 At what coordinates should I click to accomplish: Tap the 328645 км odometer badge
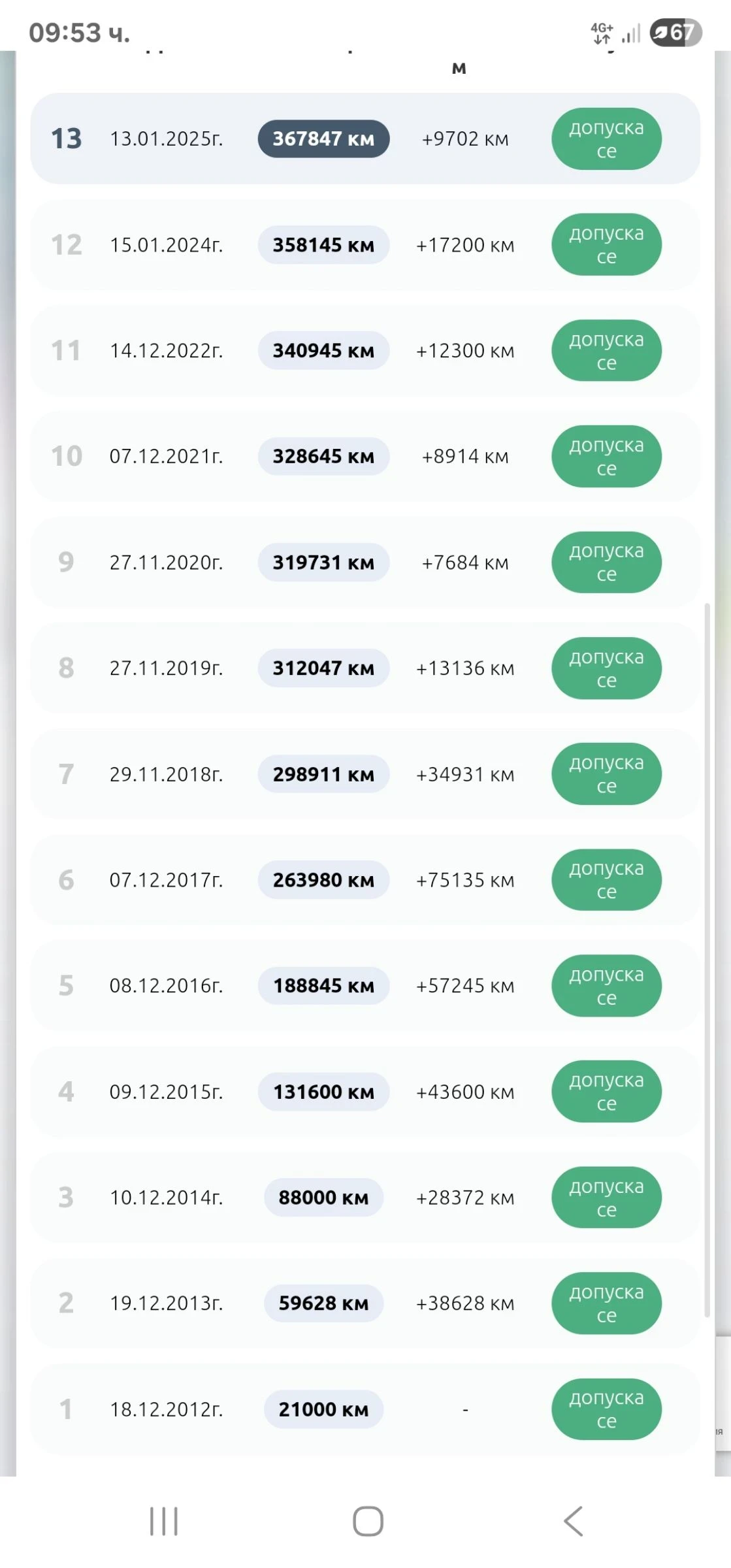pos(323,456)
